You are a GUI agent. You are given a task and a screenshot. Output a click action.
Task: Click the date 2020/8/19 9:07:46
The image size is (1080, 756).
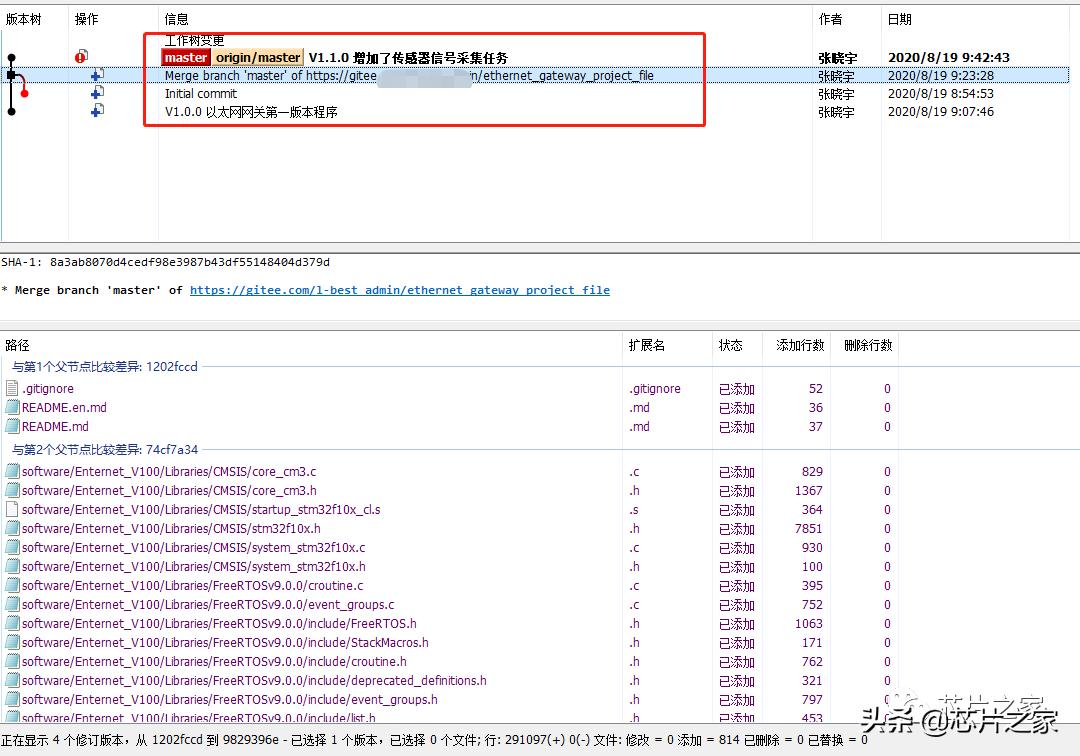(x=940, y=112)
